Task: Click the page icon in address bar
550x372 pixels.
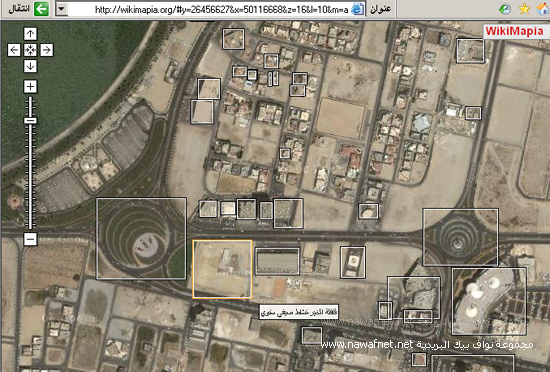Action: point(357,9)
